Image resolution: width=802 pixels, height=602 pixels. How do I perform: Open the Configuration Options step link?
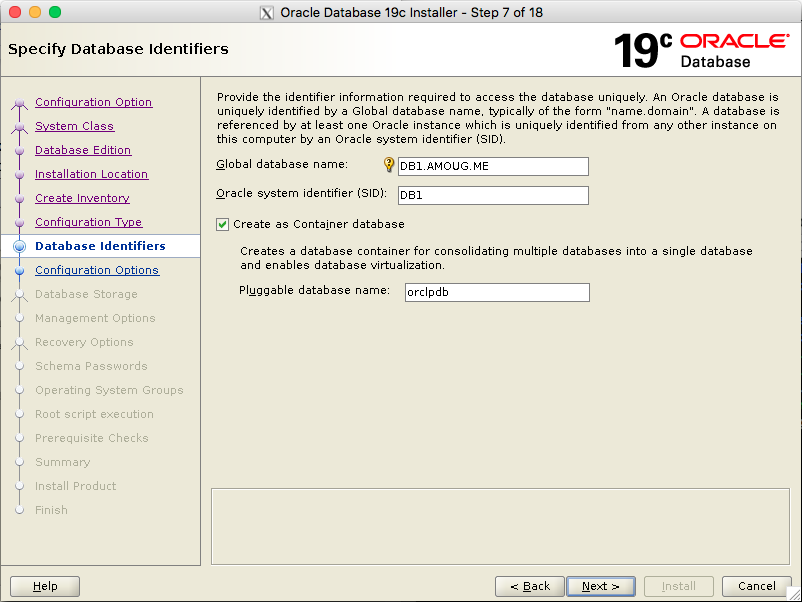tap(96, 270)
